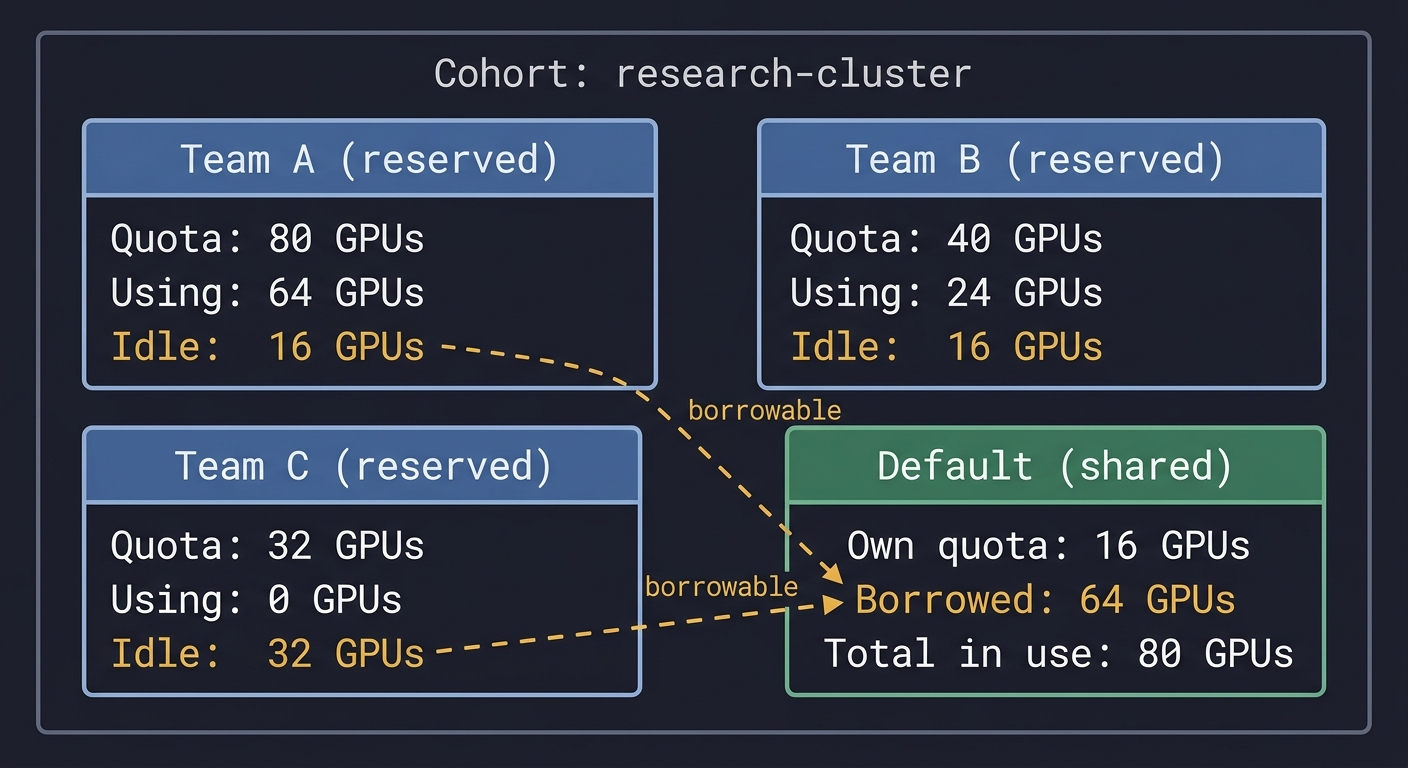The width and height of the screenshot is (1408, 768).
Task: Click Team A's 'Using: 64 GPUs' line
Action: click(267, 293)
